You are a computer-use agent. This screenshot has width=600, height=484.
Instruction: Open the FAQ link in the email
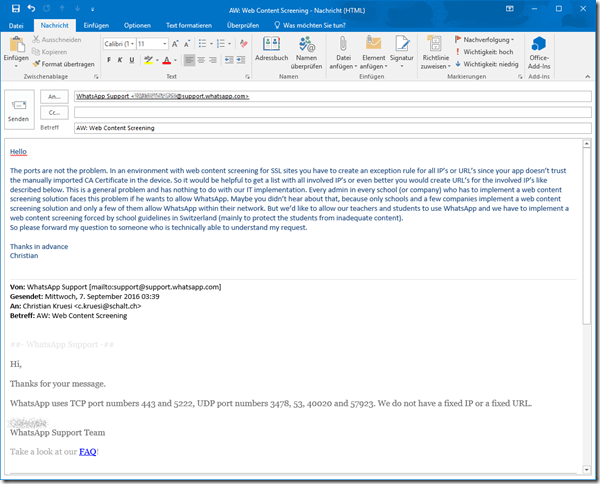coord(88,452)
